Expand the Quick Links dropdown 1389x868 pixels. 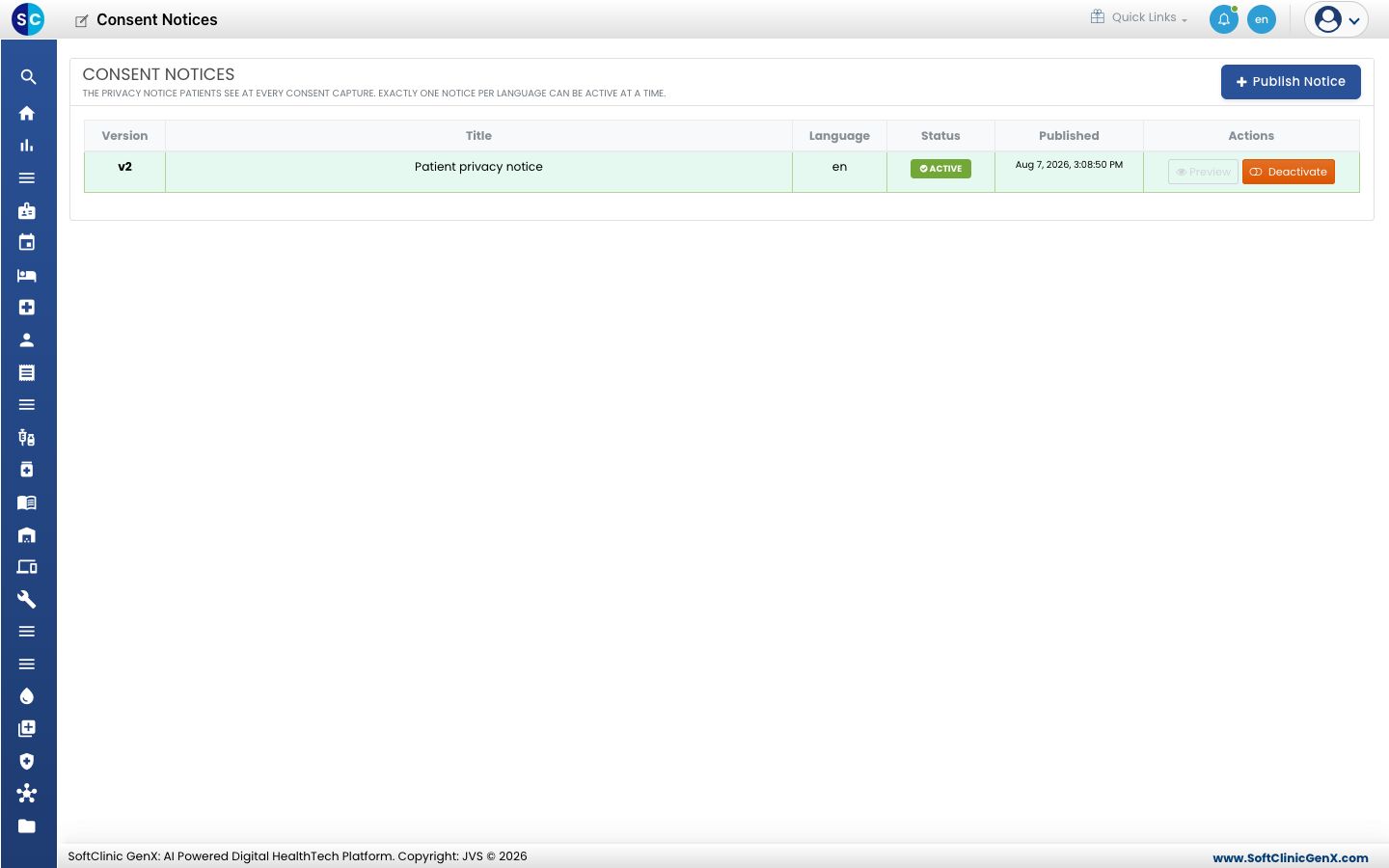[x=1139, y=17]
